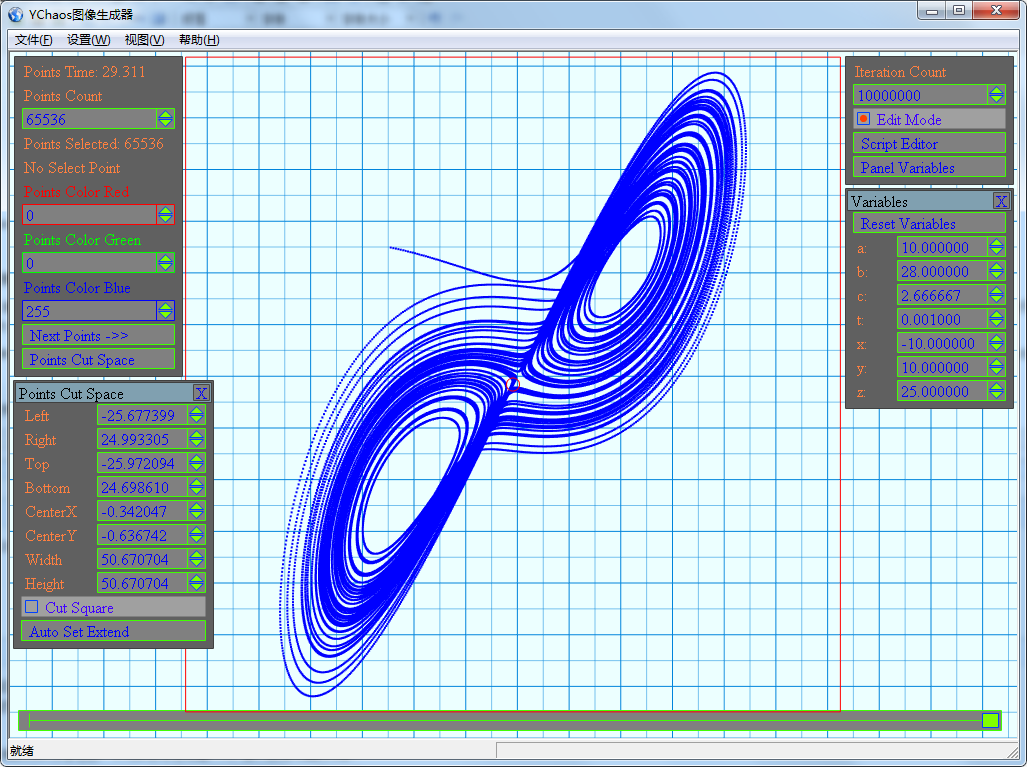The height and width of the screenshot is (767, 1027).
Task: Toggle the Edit Mode checkbox
Action: pyautogui.click(x=863, y=119)
